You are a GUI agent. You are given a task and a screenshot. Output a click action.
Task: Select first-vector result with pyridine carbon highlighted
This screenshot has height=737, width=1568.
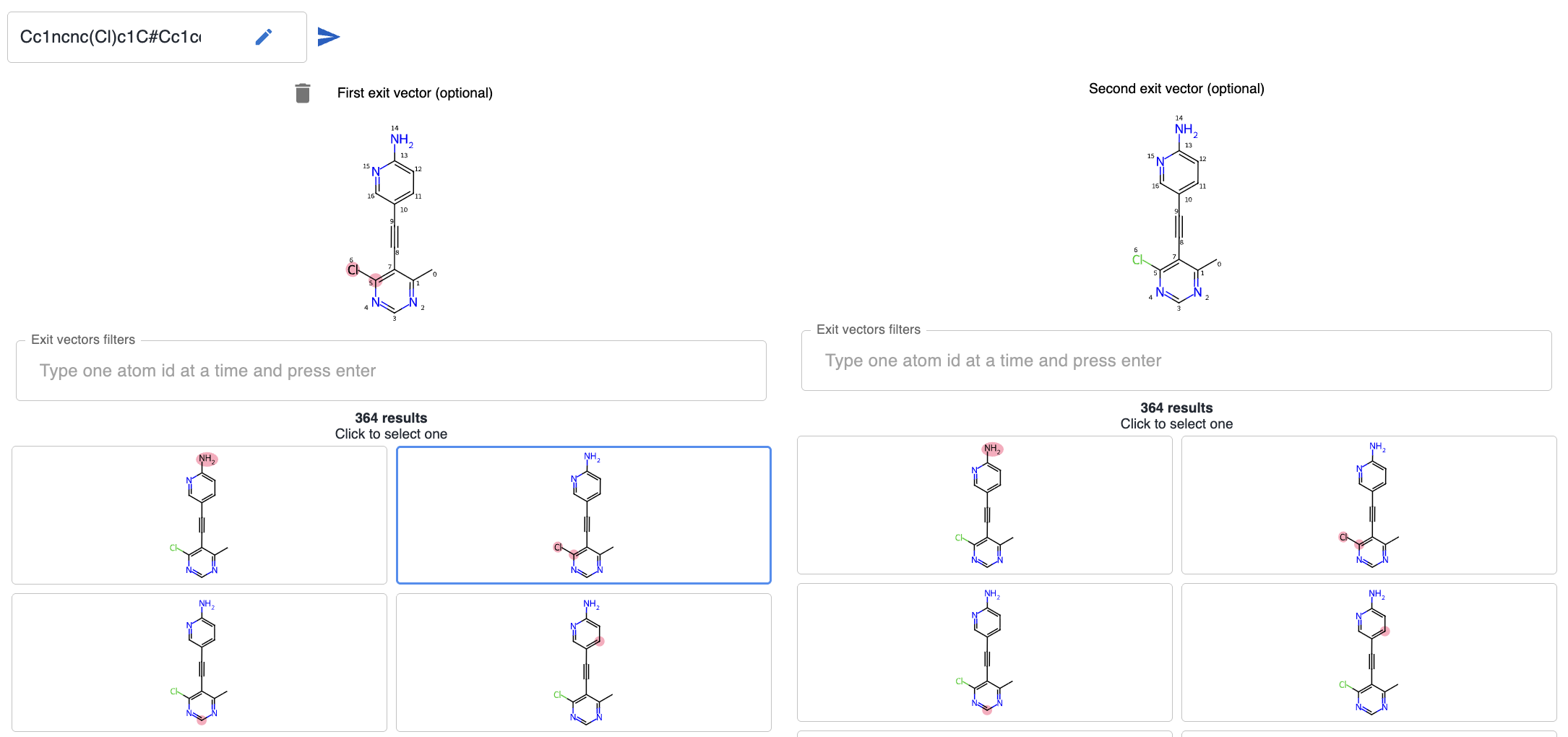point(584,663)
